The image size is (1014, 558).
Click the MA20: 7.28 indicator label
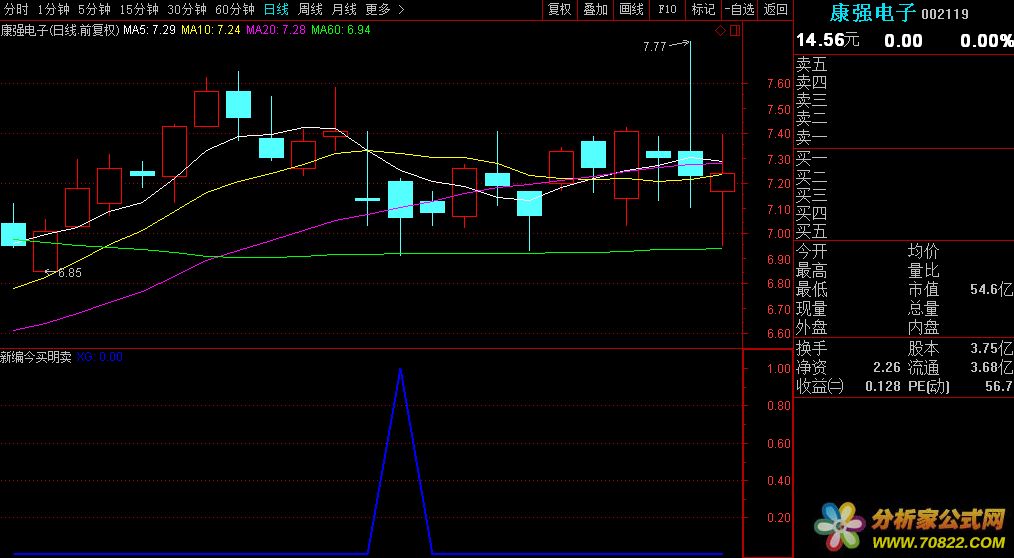[276, 30]
